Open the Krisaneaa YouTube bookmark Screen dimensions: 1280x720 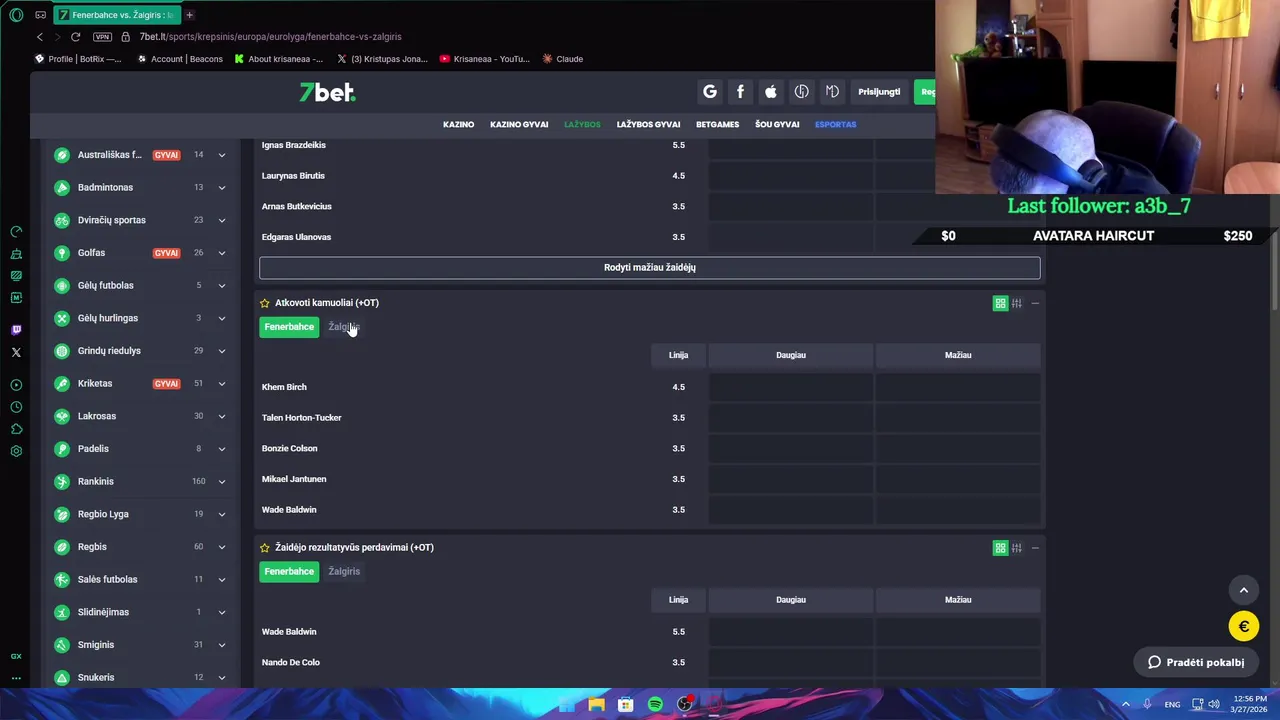[484, 59]
